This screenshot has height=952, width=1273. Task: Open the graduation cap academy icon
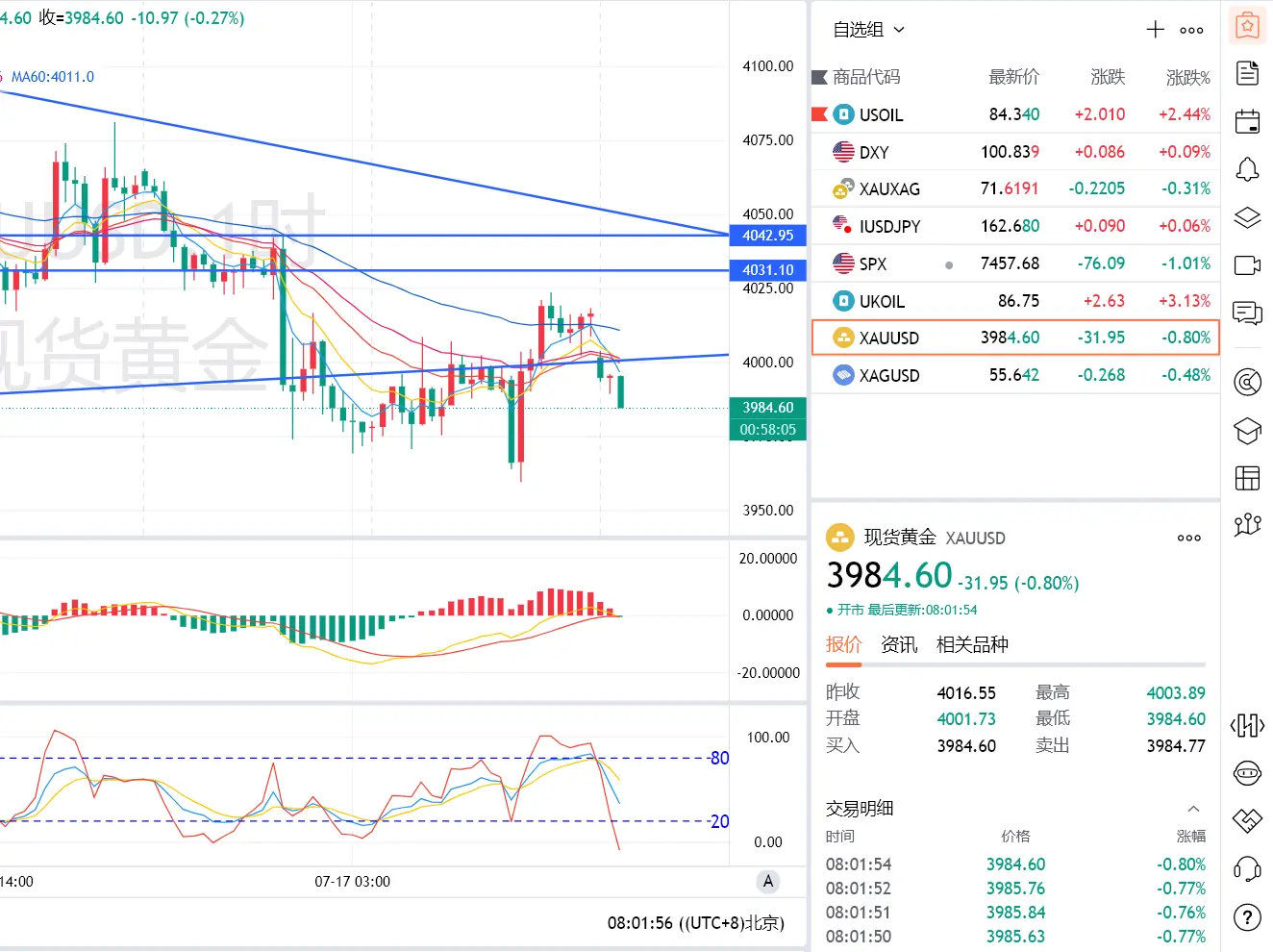(1247, 430)
